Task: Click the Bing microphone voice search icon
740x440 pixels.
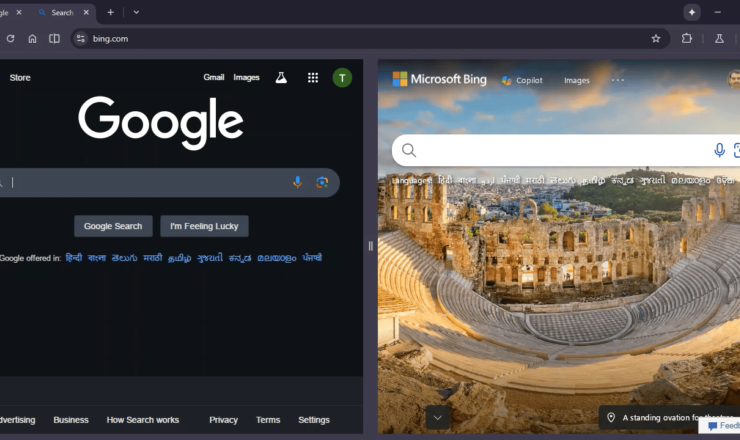Action: 719,150
